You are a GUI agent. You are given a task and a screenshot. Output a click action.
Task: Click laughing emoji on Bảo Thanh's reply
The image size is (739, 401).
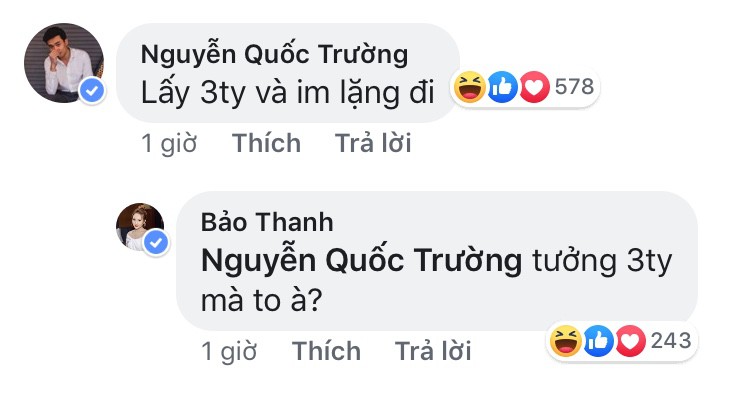[x=565, y=342]
